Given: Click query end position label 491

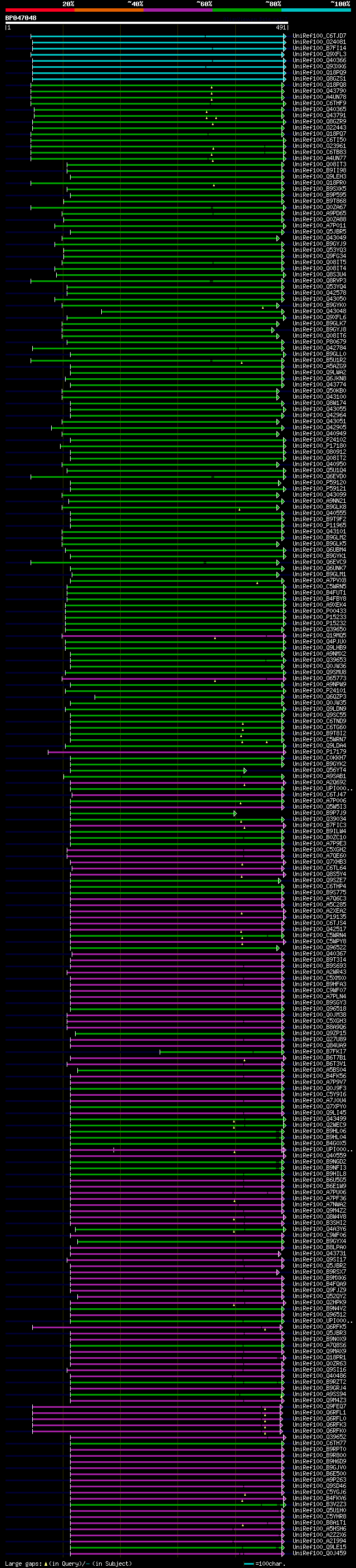Looking at the screenshot, I should click(280, 27).
